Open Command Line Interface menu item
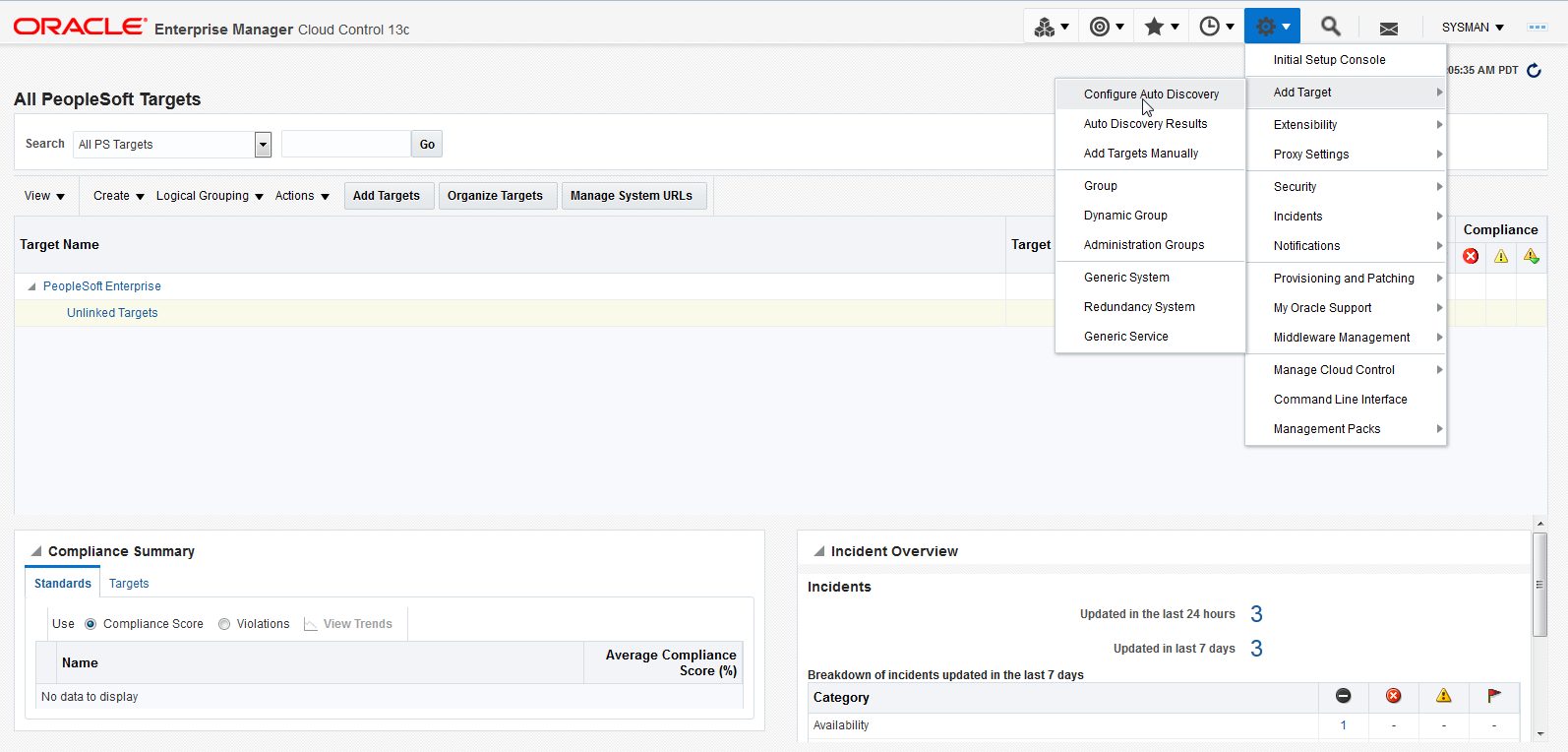 [x=1346, y=400]
